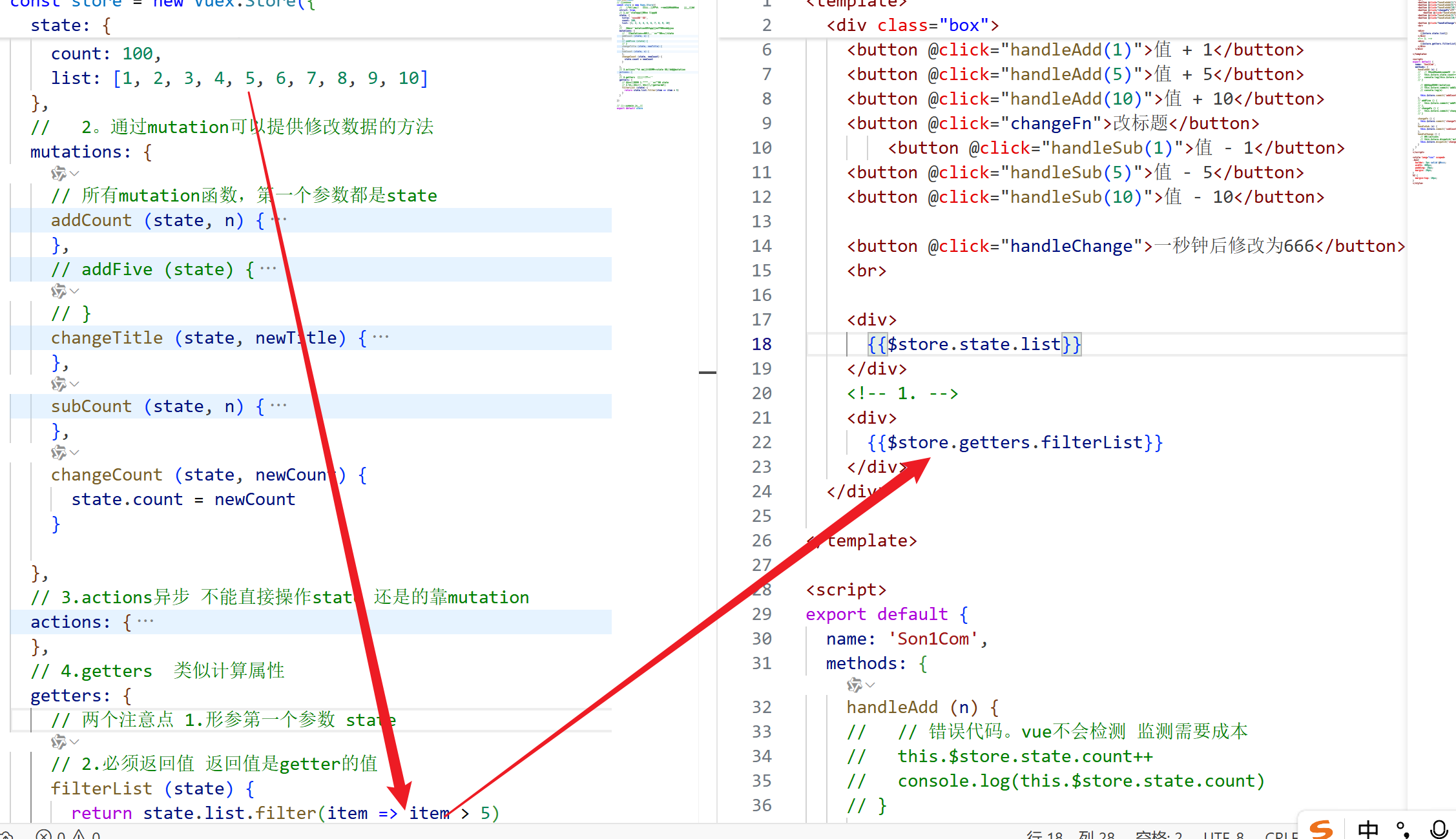The width and height of the screenshot is (1456, 839).
Task: Place cursor in {{$store.getters.filterList}} expression
Action: (1014, 442)
